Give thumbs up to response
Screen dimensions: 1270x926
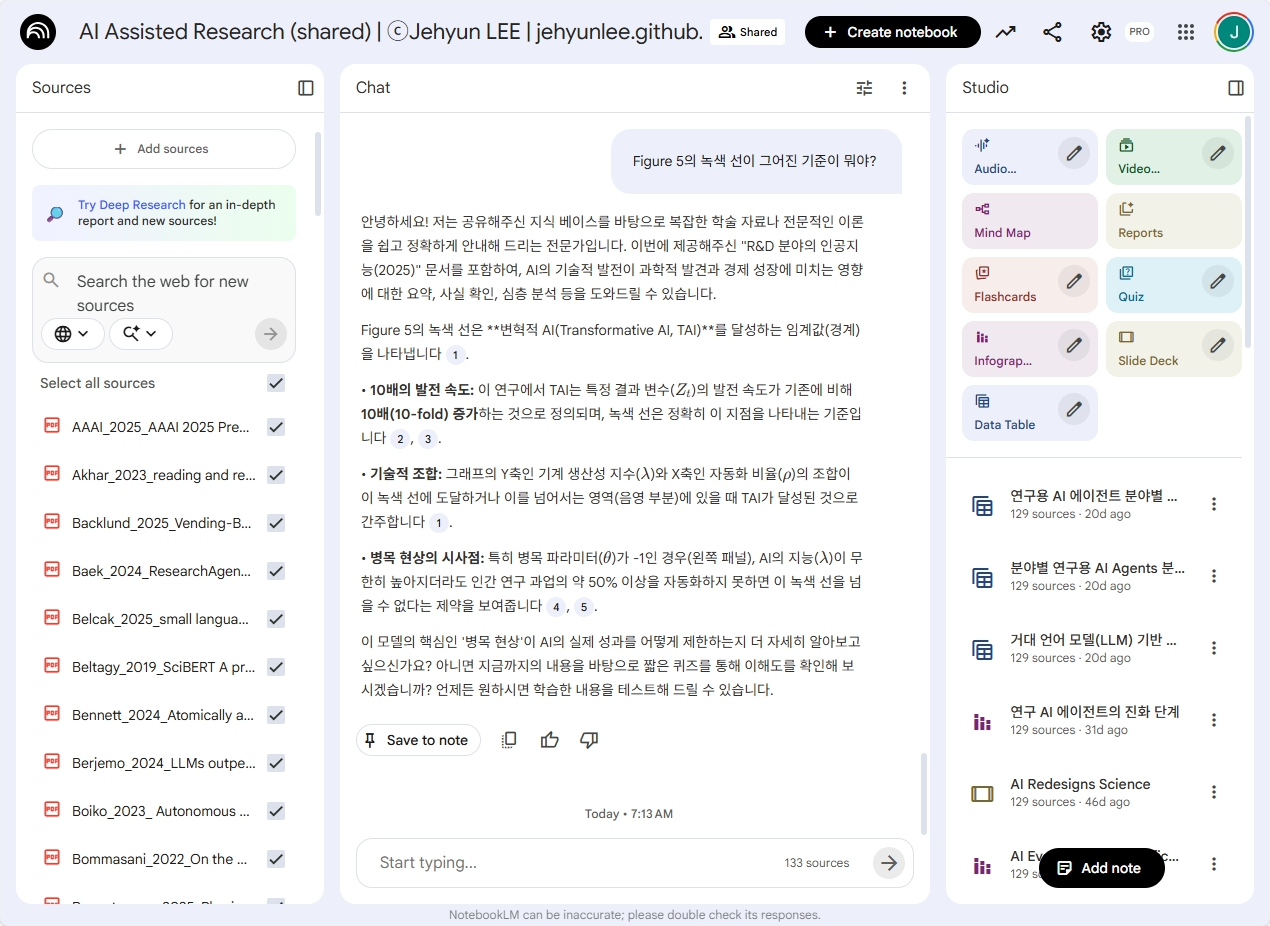(549, 740)
